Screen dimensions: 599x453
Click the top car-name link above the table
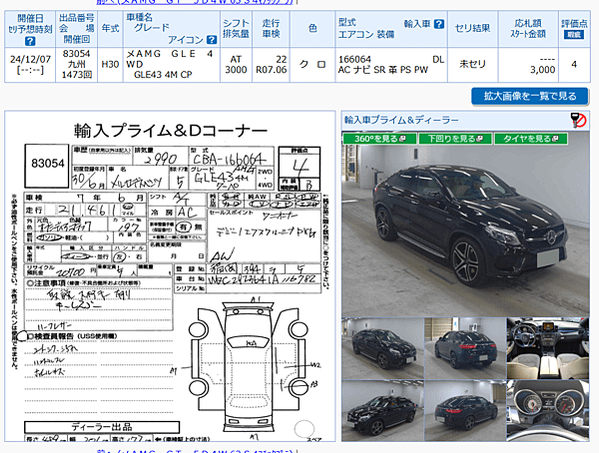pos(195,2)
